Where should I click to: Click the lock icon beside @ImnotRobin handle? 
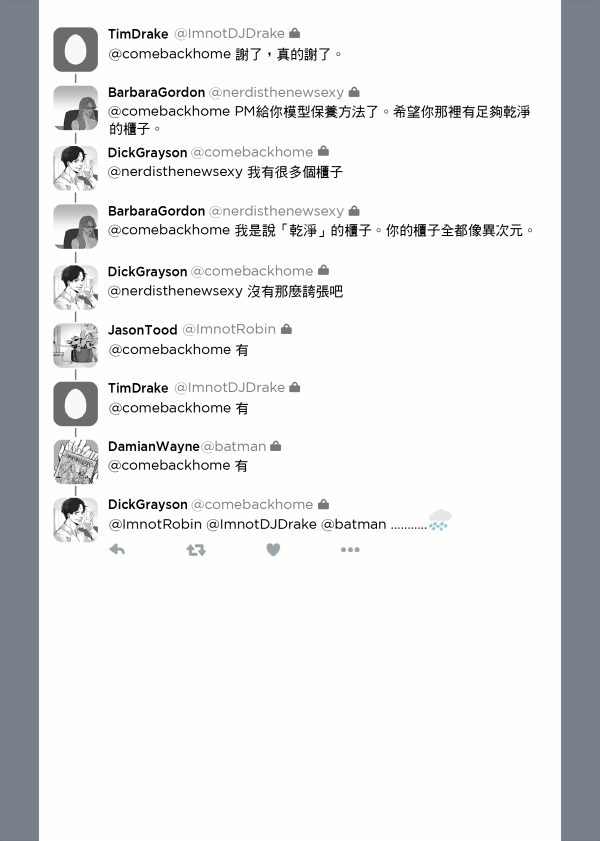tap(286, 329)
